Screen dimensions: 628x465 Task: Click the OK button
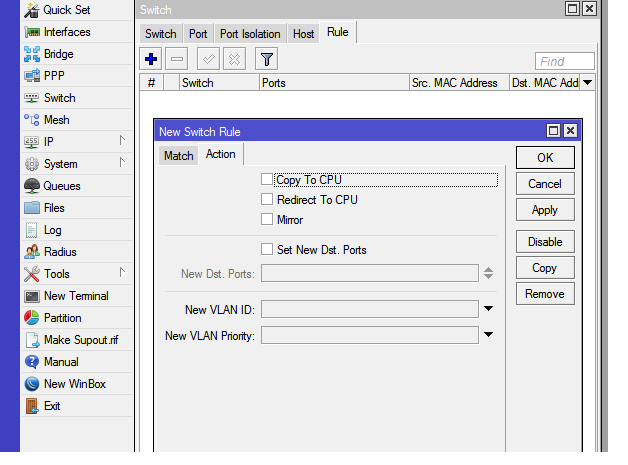click(545, 157)
